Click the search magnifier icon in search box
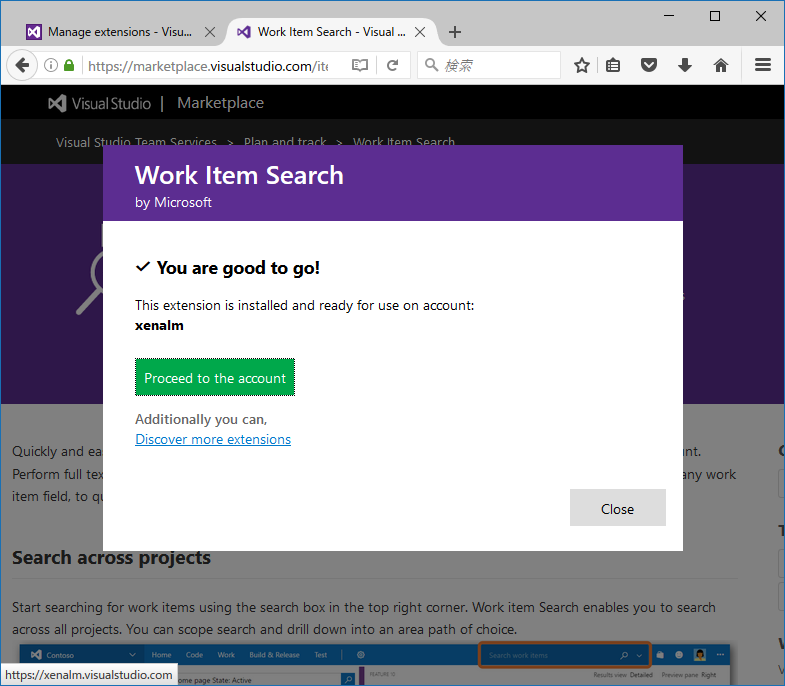Image resolution: width=785 pixels, height=686 pixels. [x=431, y=65]
